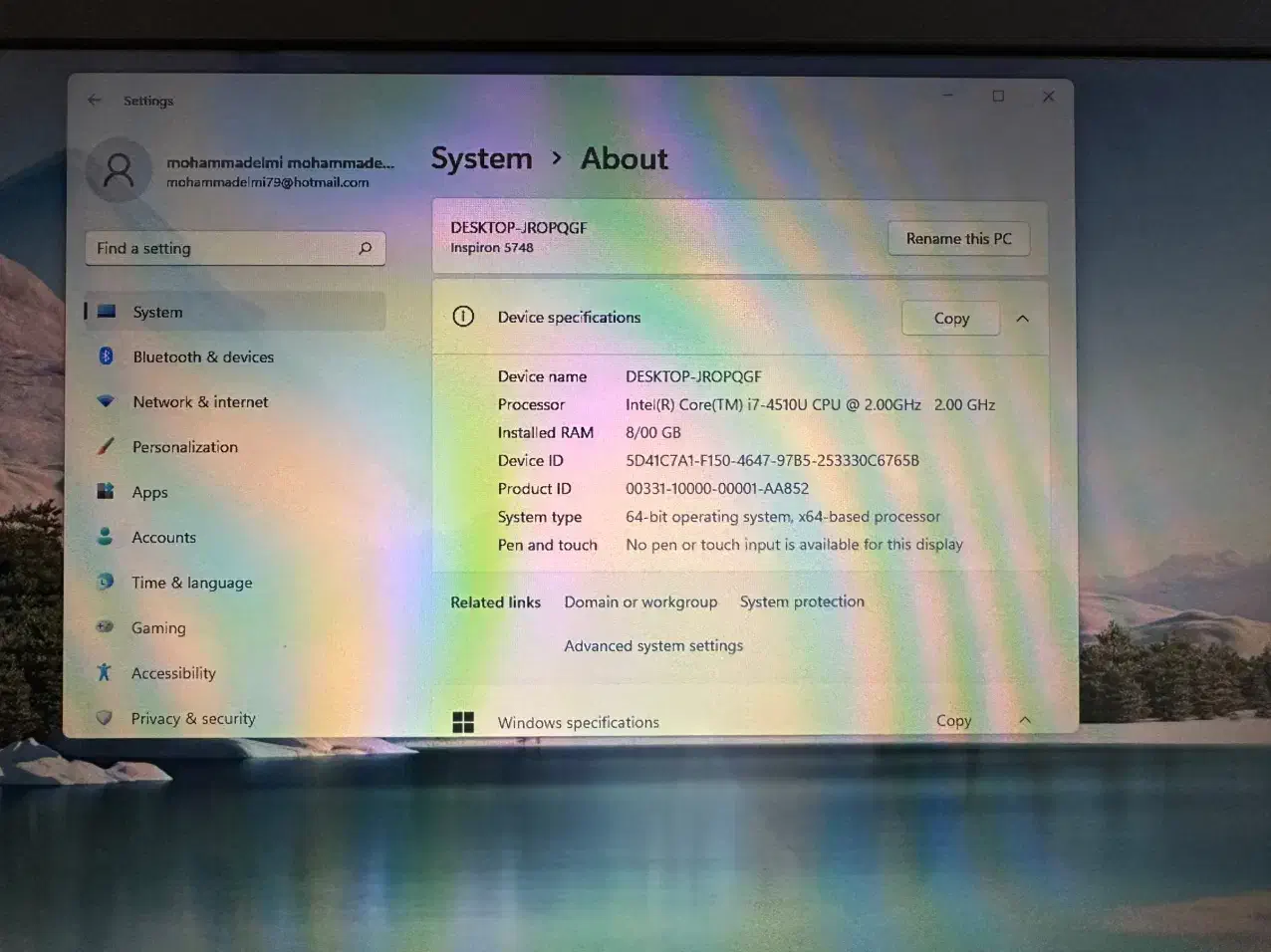The height and width of the screenshot is (952, 1271).
Task: Click the Accounts person icon
Action: click(105, 536)
